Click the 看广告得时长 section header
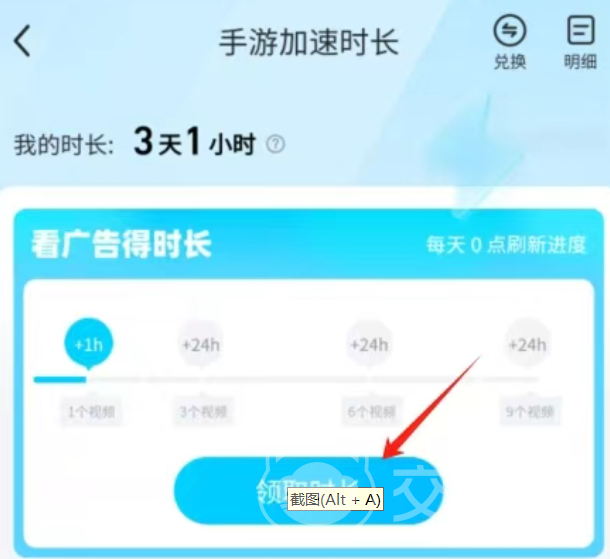Viewport: 610px width, 559px height. pos(121,244)
